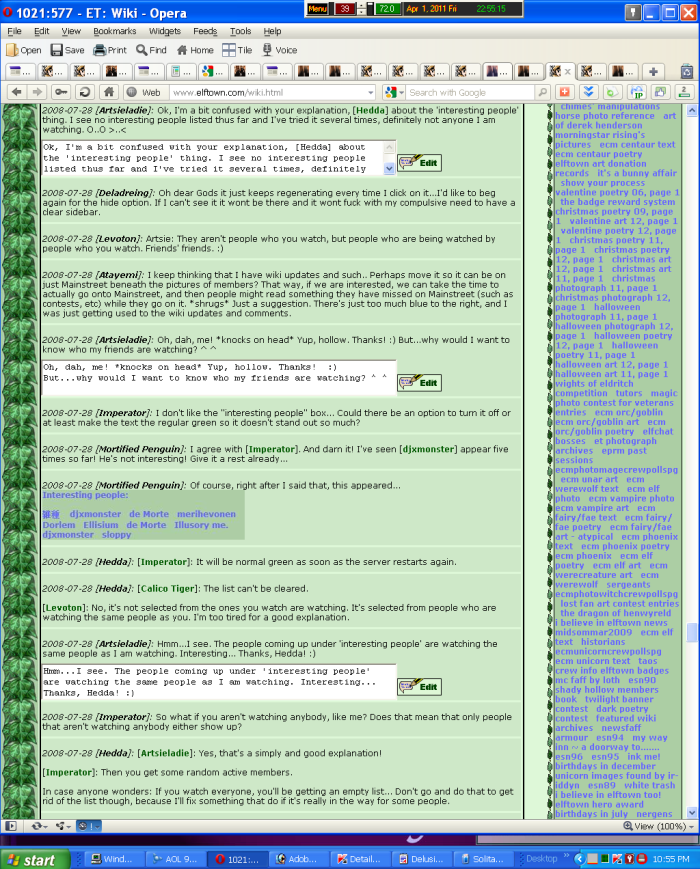This screenshot has height=869, width=700.
Task: Click the 'Oh, dah, me!' comment textbox
Action: (219, 378)
